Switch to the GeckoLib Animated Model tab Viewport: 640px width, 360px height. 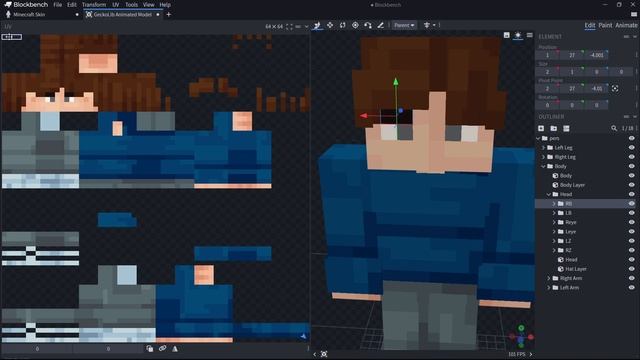[123, 15]
